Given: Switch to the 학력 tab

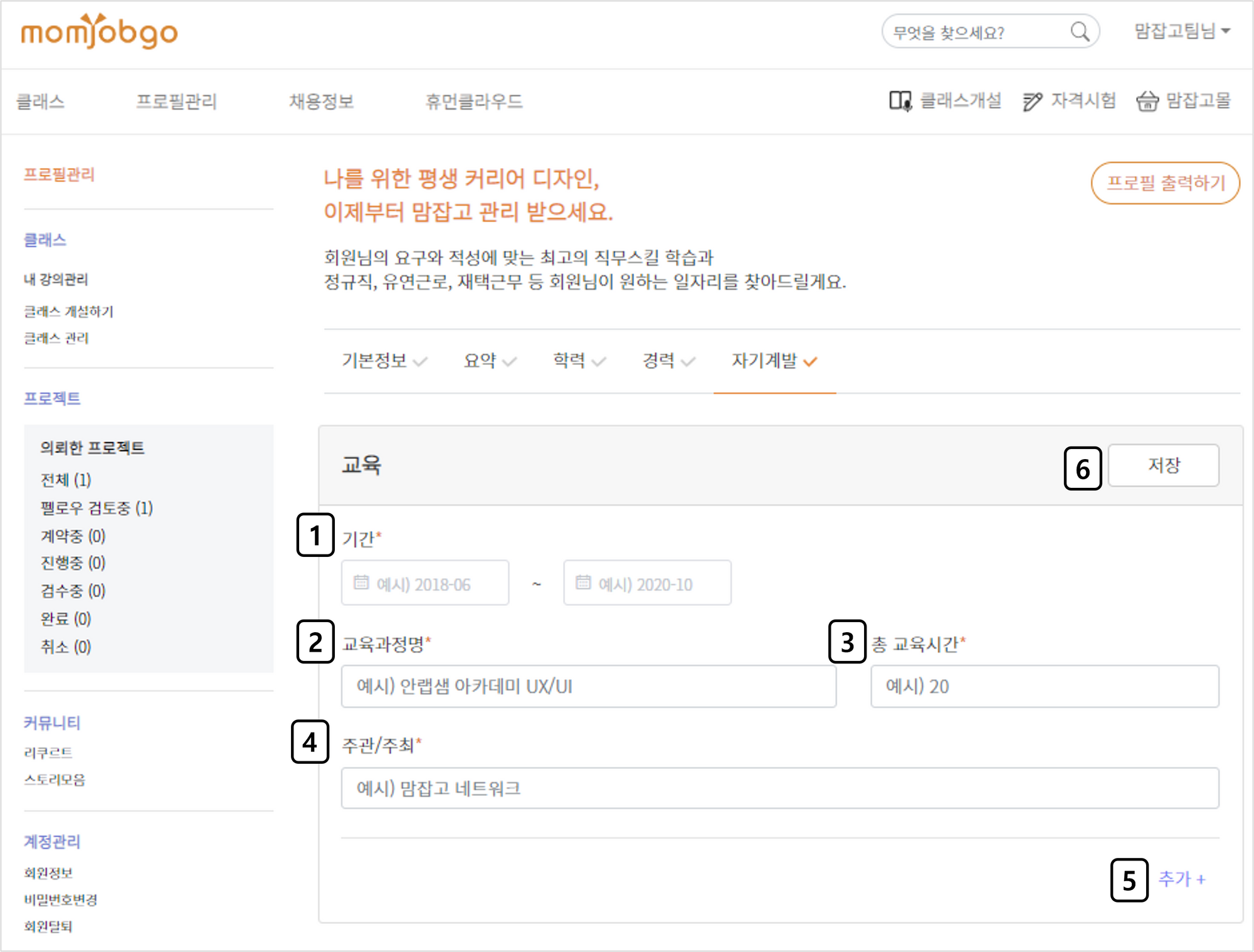Looking at the screenshot, I should coord(569,361).
